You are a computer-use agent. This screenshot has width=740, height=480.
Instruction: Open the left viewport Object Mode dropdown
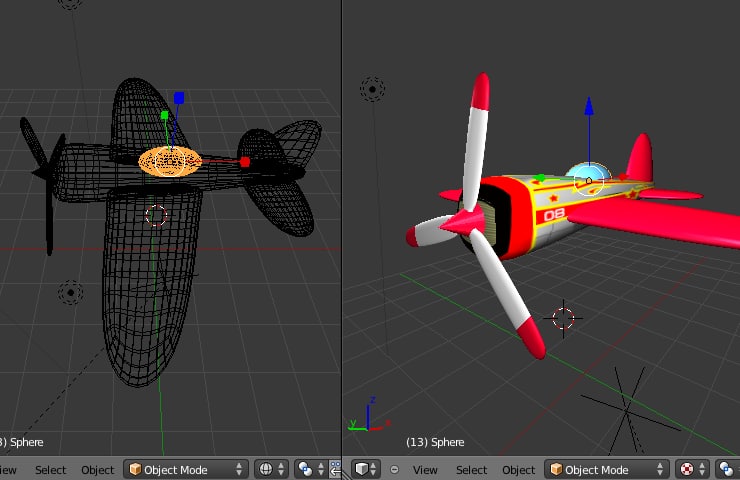(x=186, y=469)
